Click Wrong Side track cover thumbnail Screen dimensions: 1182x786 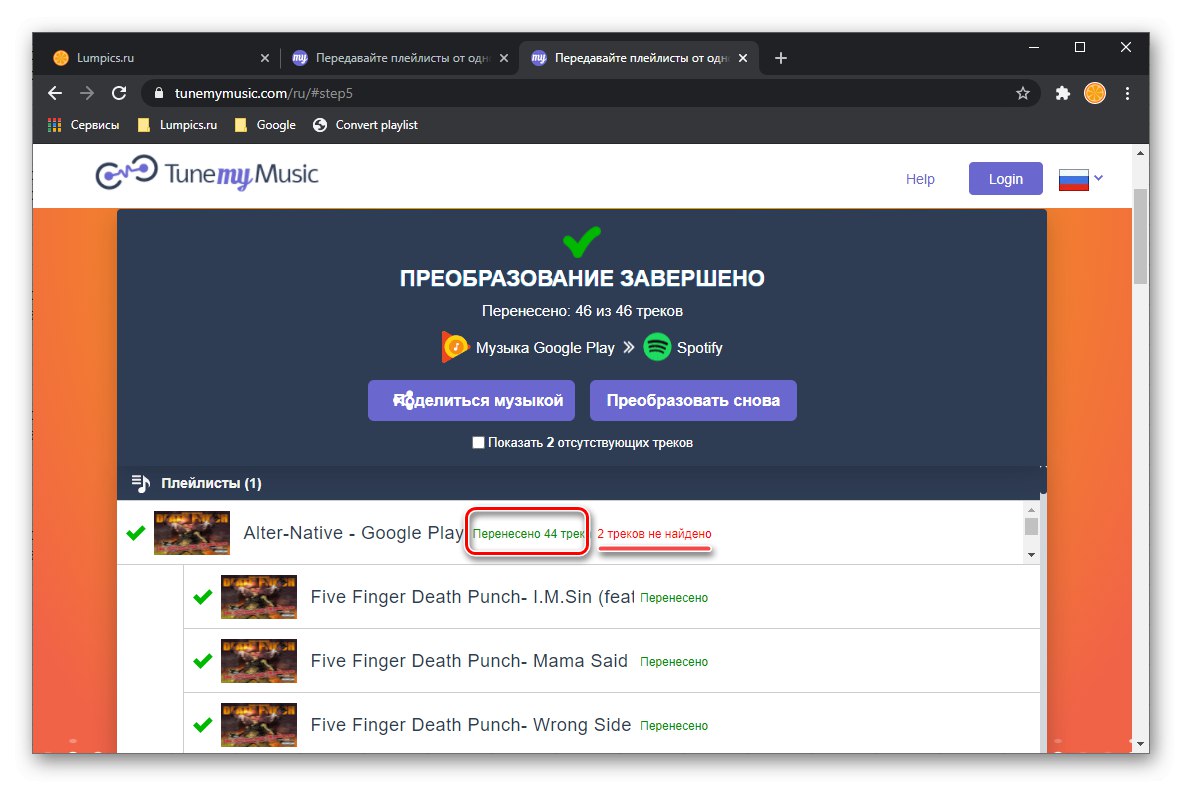(x=259, y=725)
